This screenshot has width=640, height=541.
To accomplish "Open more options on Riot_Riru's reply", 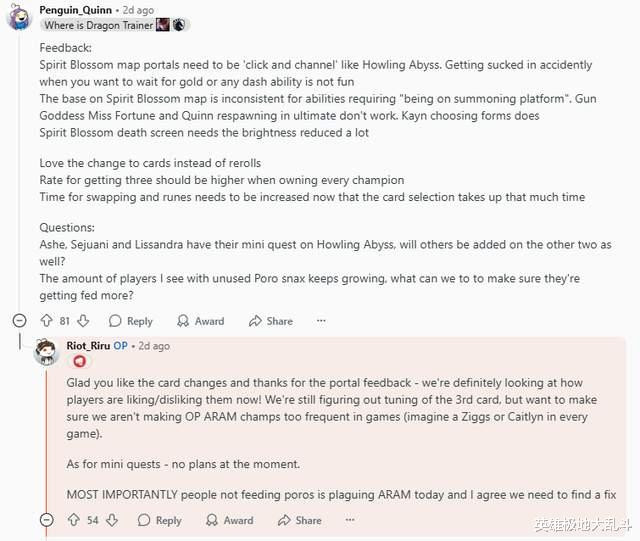I will (x=350, y=520).
